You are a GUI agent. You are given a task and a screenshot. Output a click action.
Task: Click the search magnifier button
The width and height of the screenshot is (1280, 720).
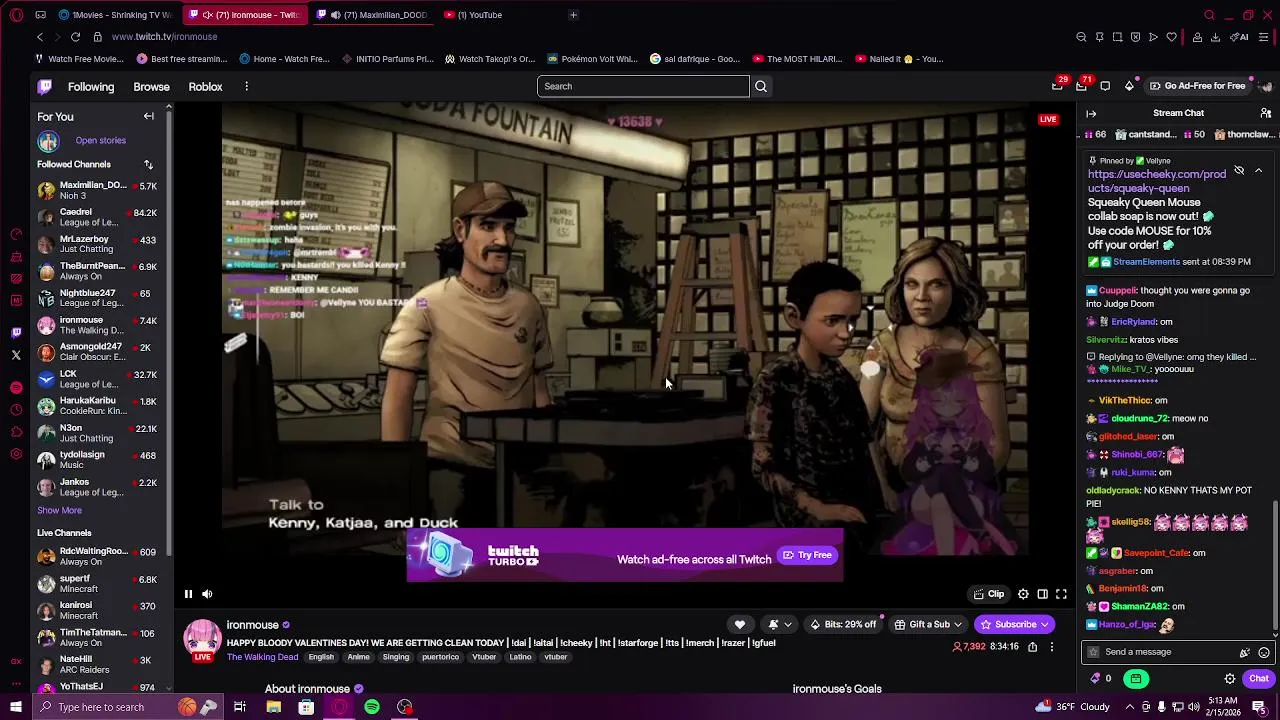761,86
